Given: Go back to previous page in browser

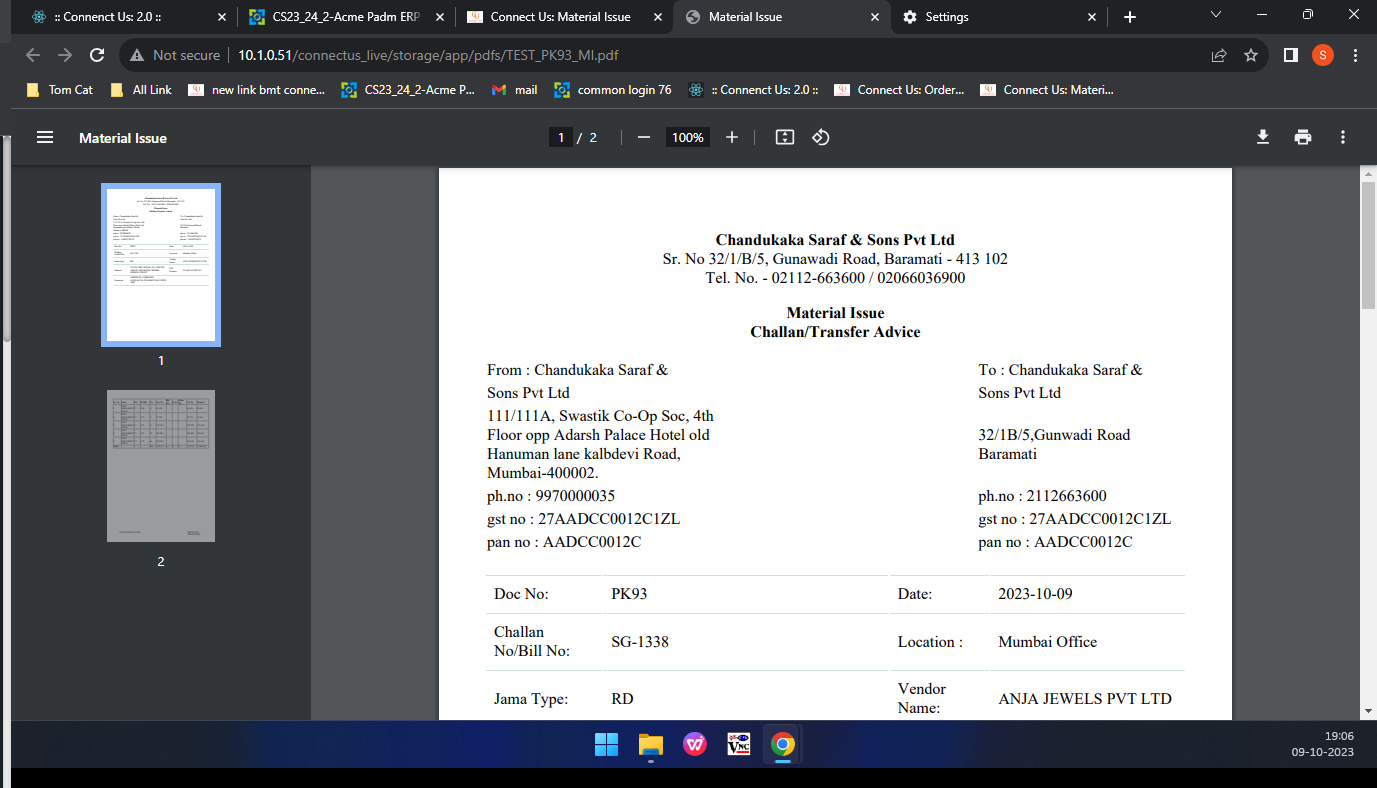Looking at the screenshot, I should pyautogui.click(x=32, y=55).
